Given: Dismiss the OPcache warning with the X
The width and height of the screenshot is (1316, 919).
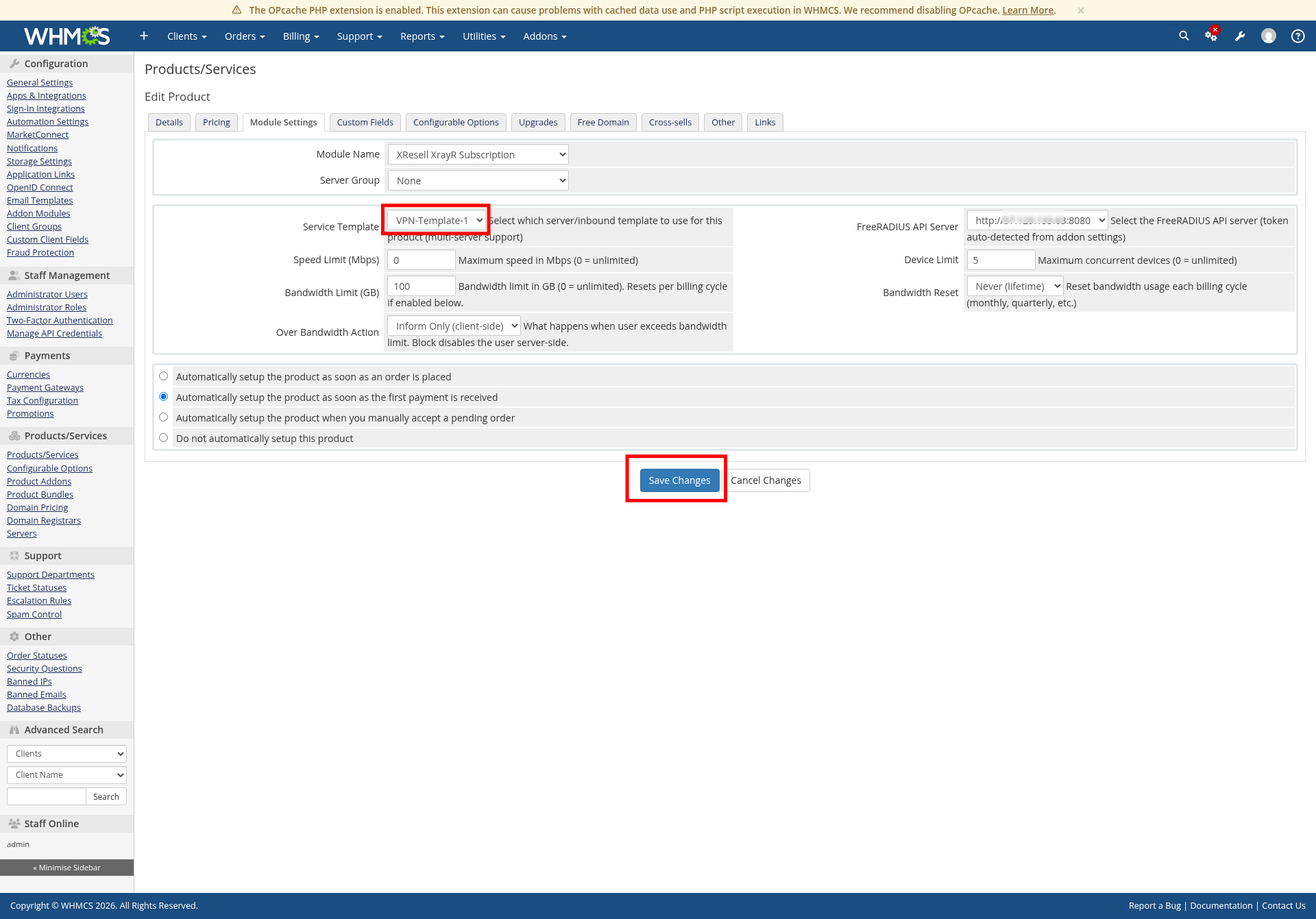Looking at the screenshot, I should 1080,10.
